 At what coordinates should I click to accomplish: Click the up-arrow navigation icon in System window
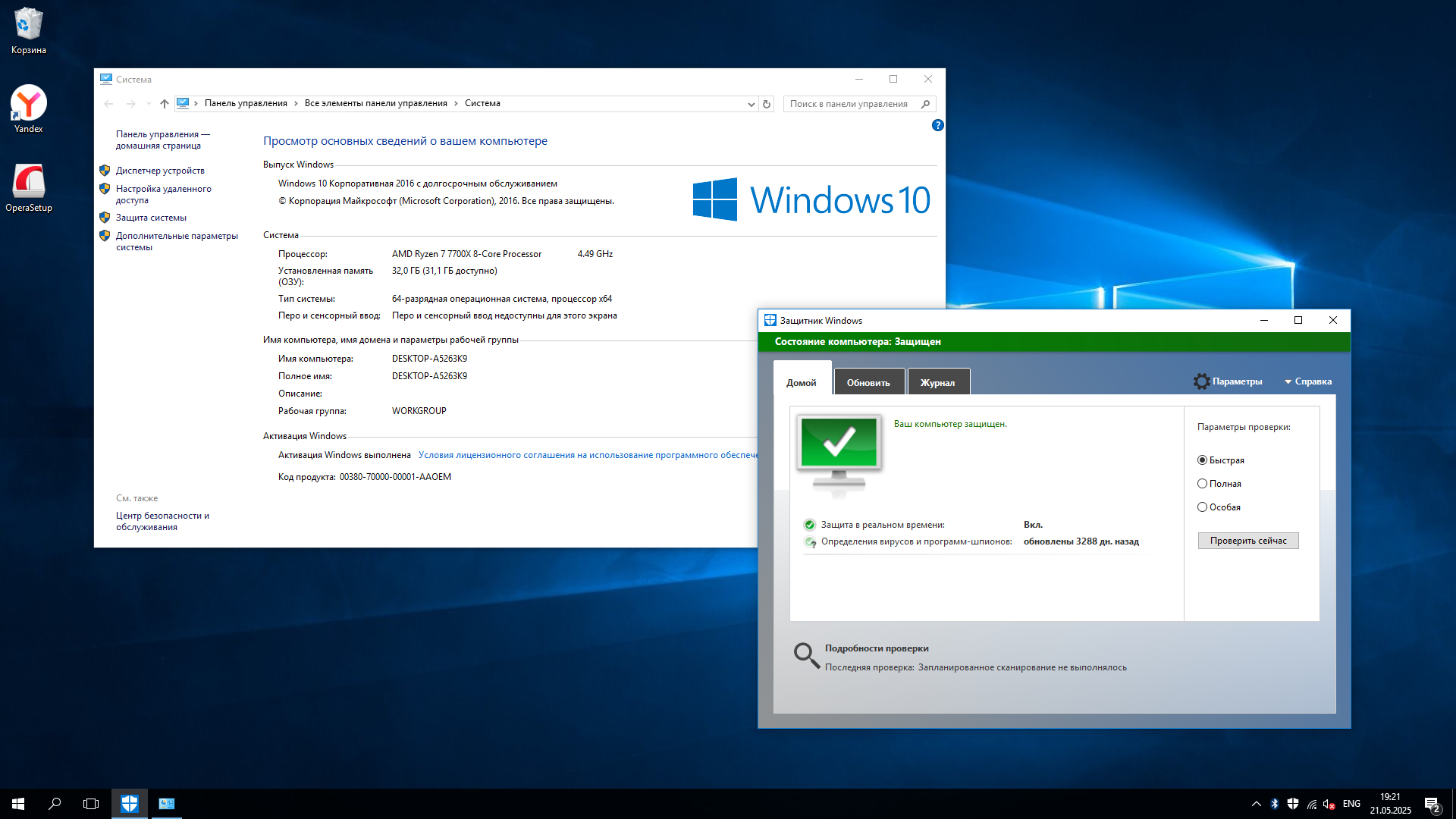click(x=165, y=104)
